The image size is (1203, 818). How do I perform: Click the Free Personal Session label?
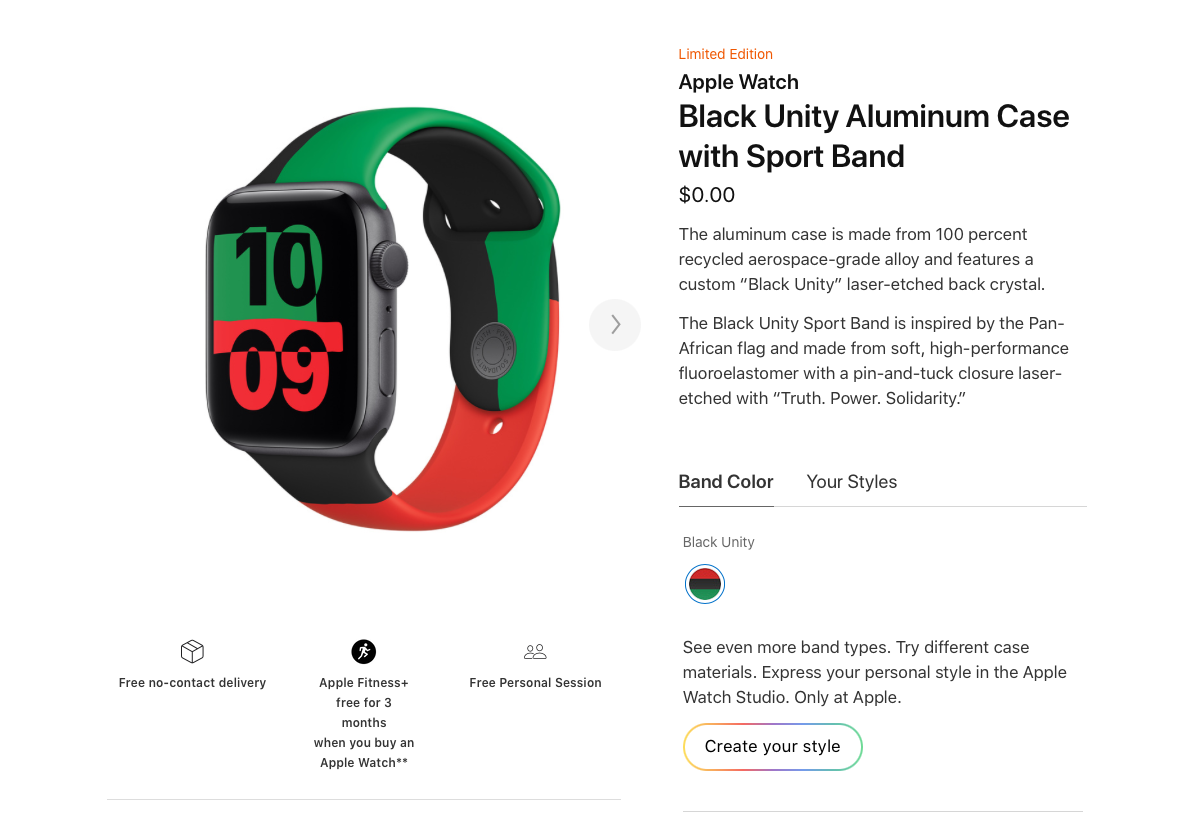click(x=535, y=683)
